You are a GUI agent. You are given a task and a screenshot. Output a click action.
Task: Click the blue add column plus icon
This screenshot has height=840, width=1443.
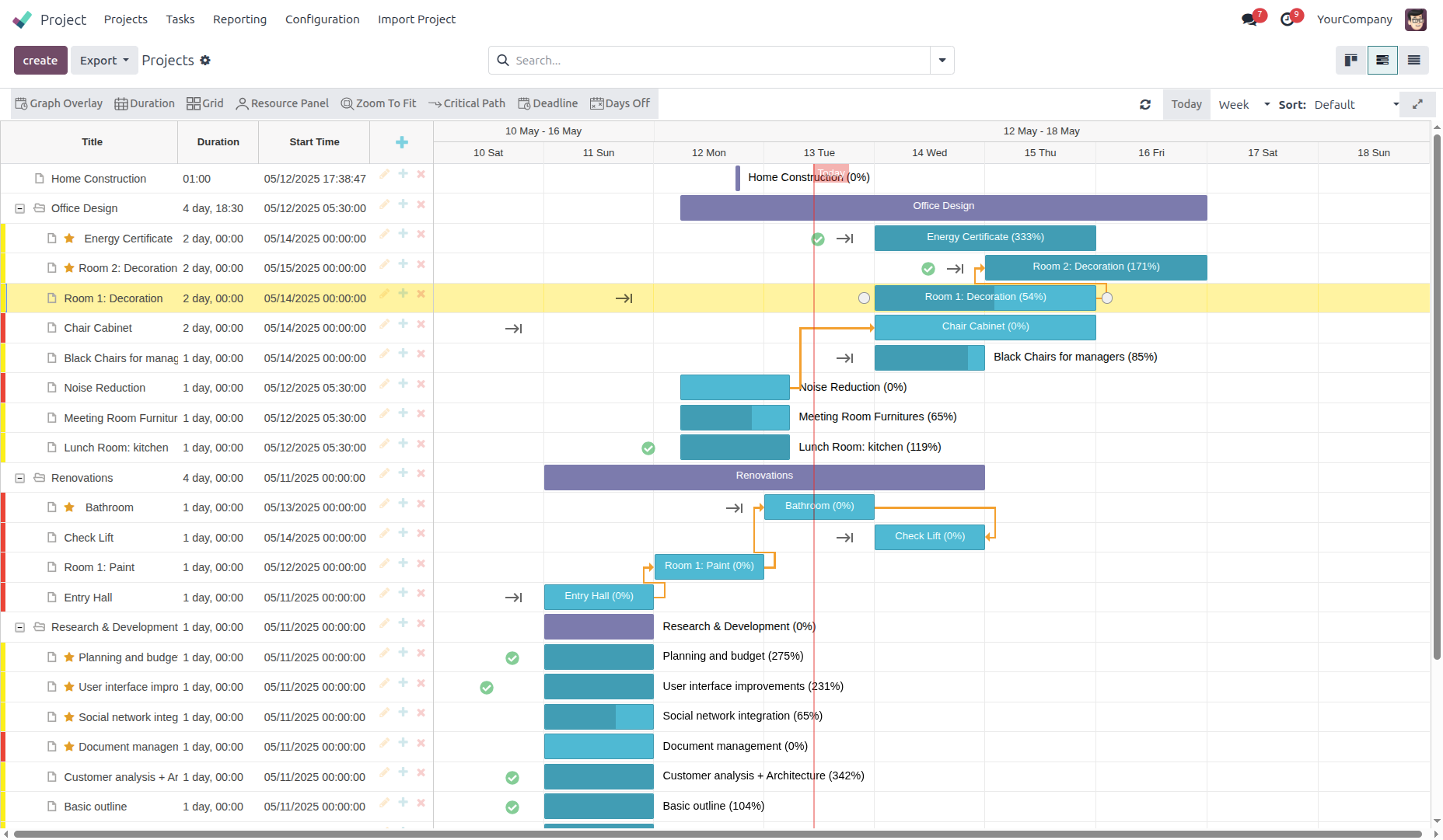tap(401, 142)
